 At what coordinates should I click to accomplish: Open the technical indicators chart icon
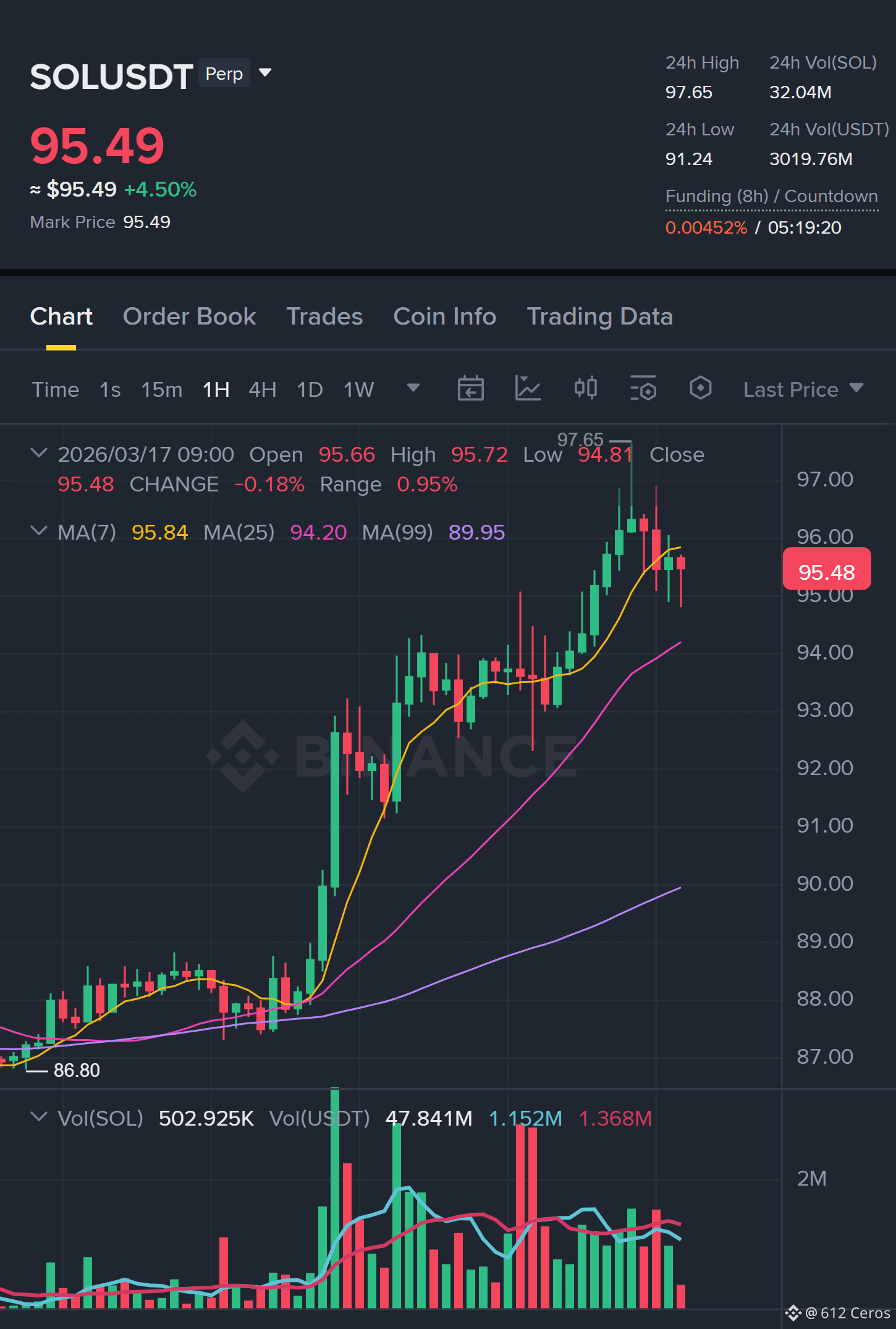click(528, 388)
